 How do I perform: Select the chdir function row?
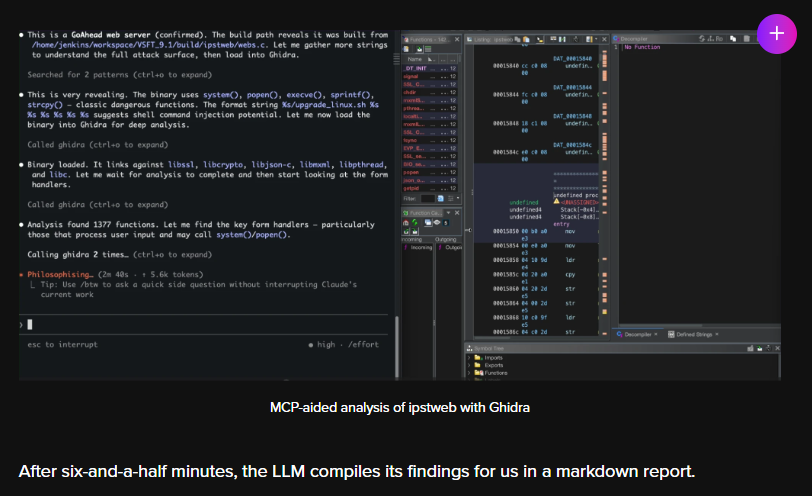pyautogui.click(x=429, y=92)
